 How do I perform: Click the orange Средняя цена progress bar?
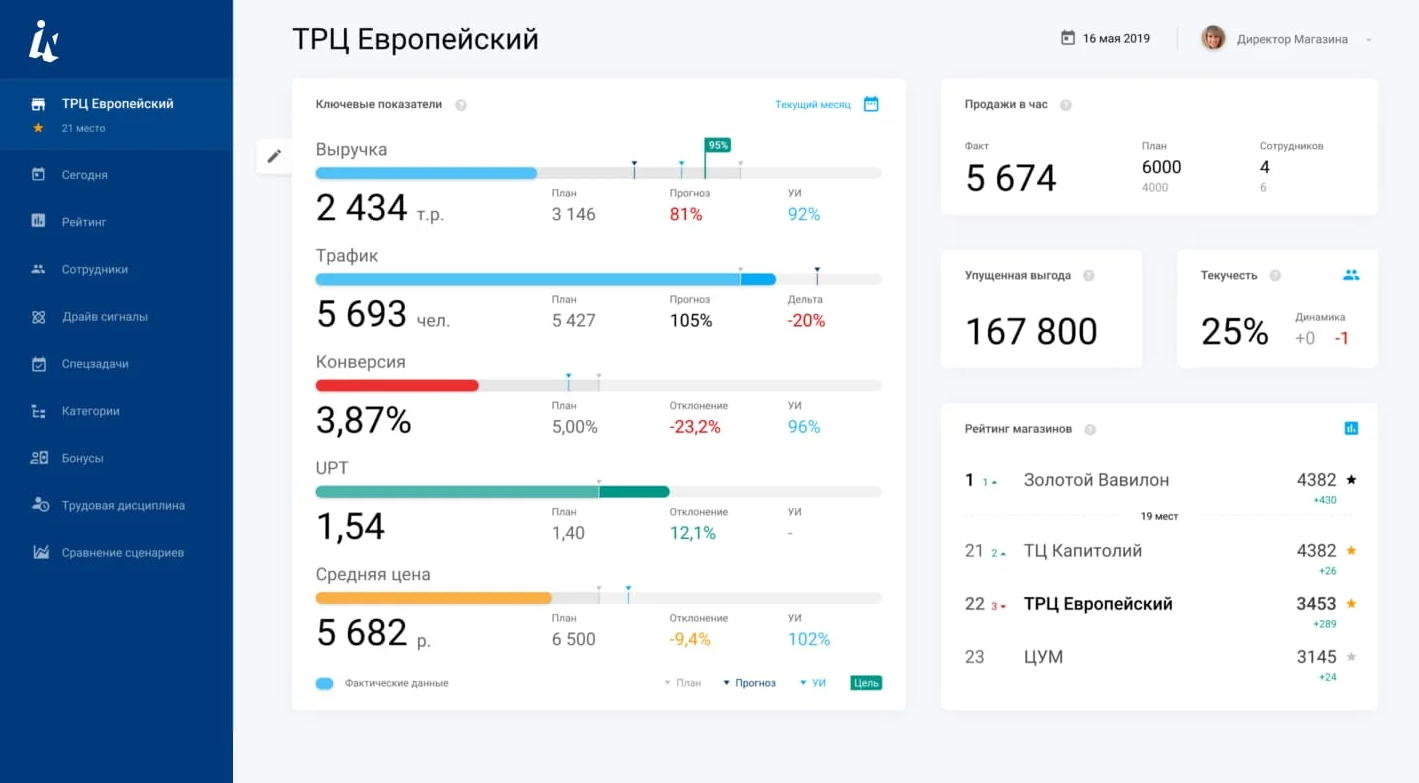click(433, 598)
